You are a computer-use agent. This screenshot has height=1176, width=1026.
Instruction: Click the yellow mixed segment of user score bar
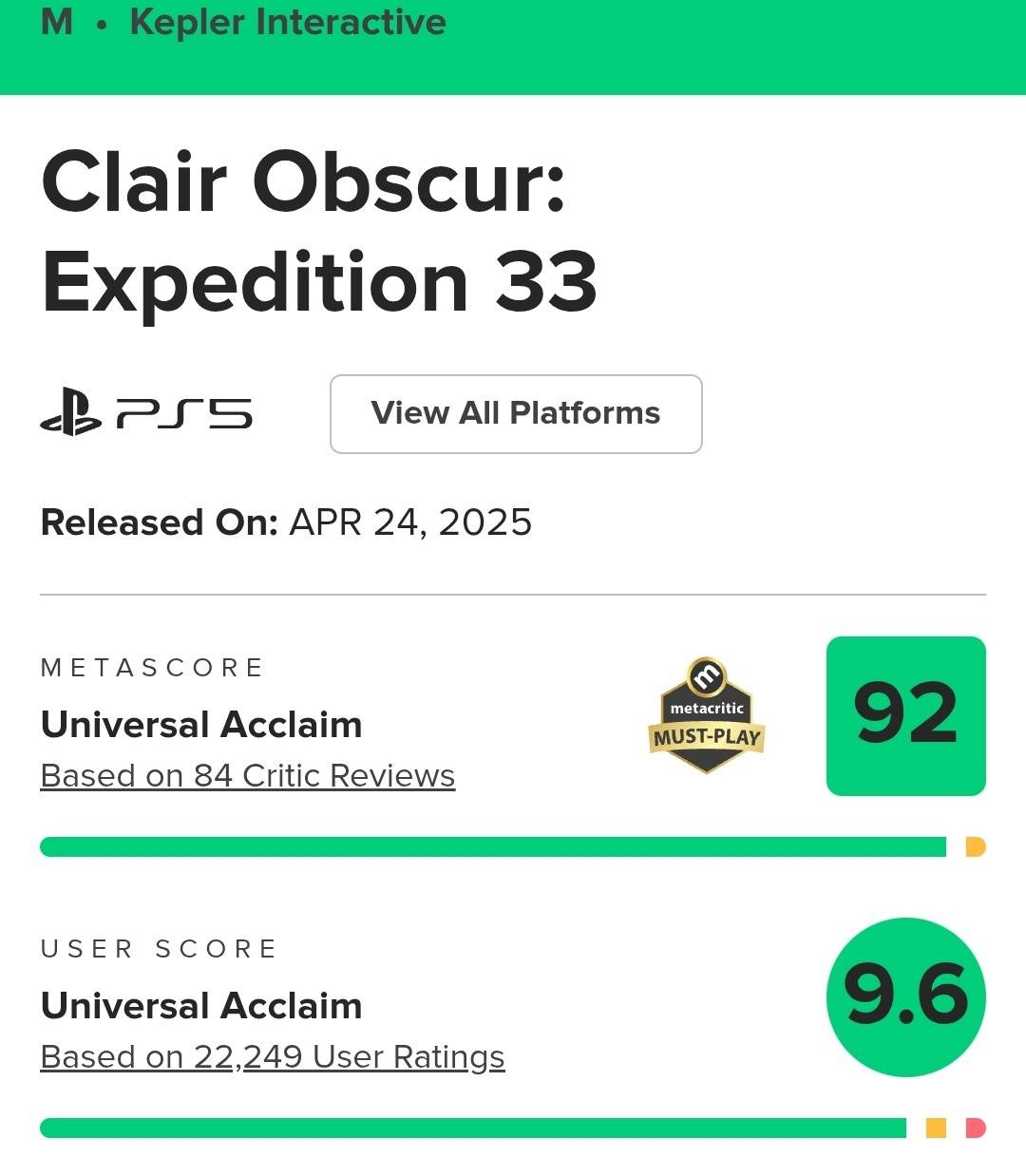[936, 1128]
